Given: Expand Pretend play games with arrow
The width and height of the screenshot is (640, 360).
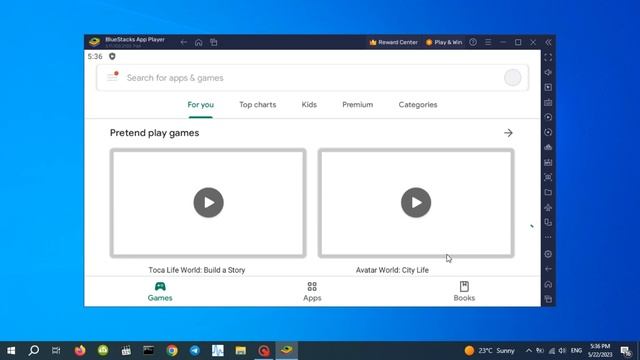Looking at the screenshot, I should [508, 133].
